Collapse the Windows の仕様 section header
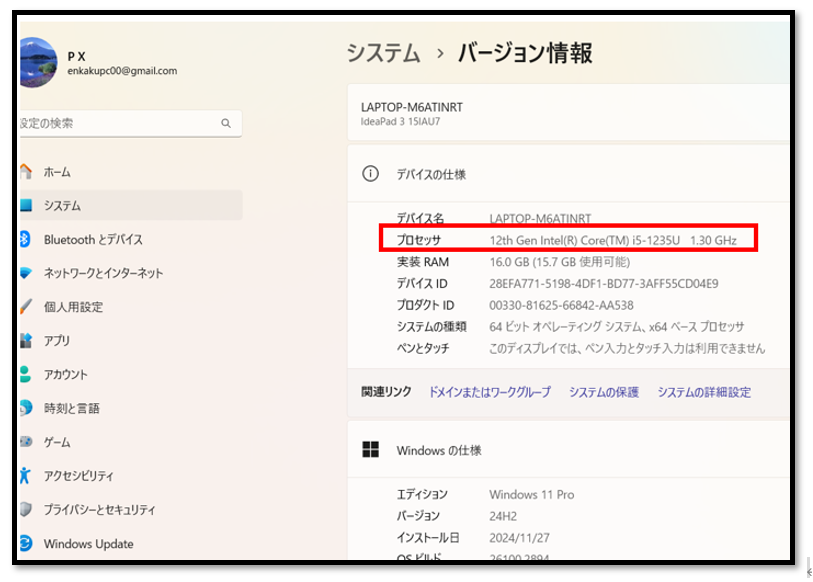The height and width of the screenshot is (582, 813). point(568,450)
